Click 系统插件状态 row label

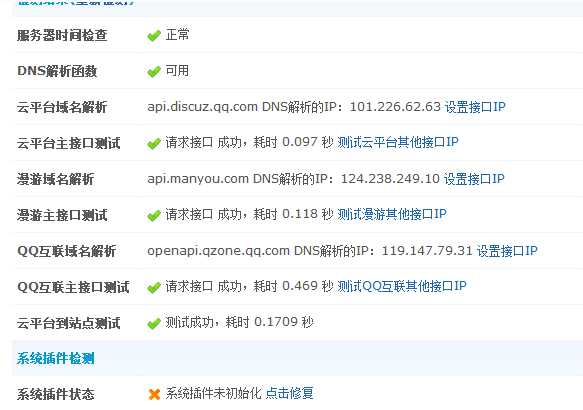point(55,394)
